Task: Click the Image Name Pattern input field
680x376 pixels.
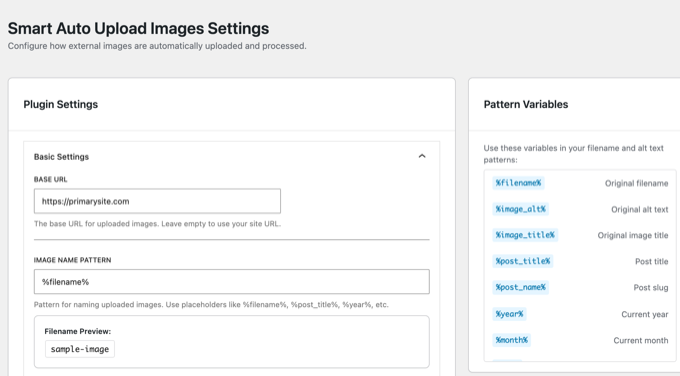Action: (x=232, y=281)
